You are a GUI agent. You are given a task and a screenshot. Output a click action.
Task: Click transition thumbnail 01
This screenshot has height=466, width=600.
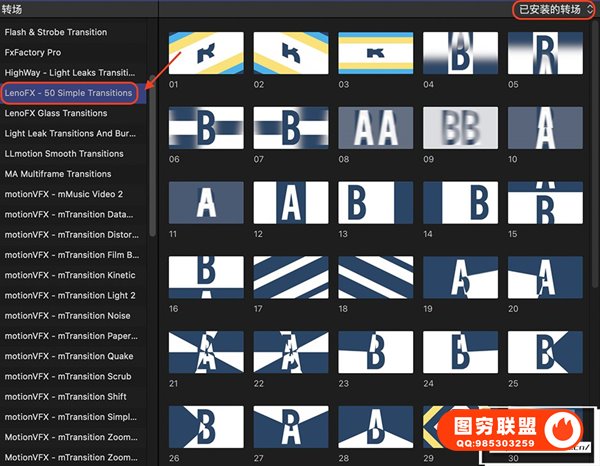[203, 54]
